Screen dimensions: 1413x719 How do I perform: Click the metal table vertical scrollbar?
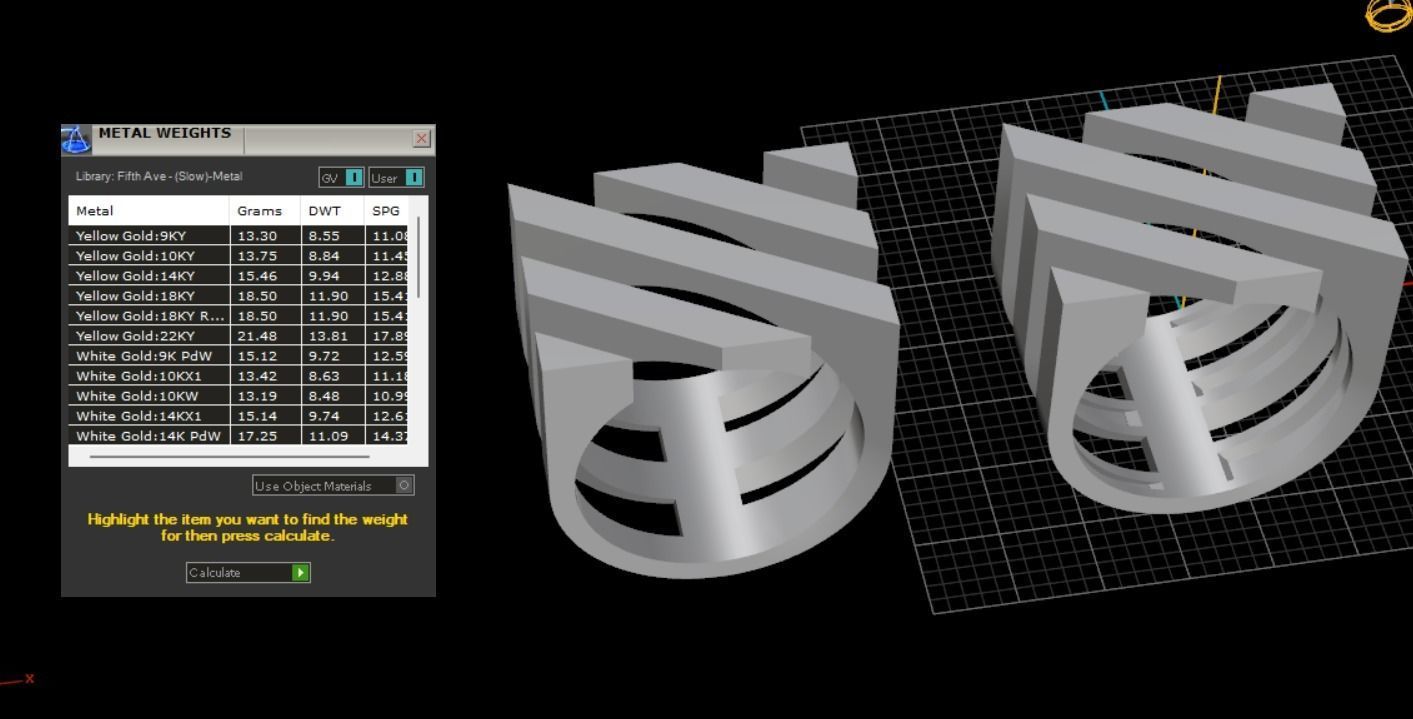[419, 256]
